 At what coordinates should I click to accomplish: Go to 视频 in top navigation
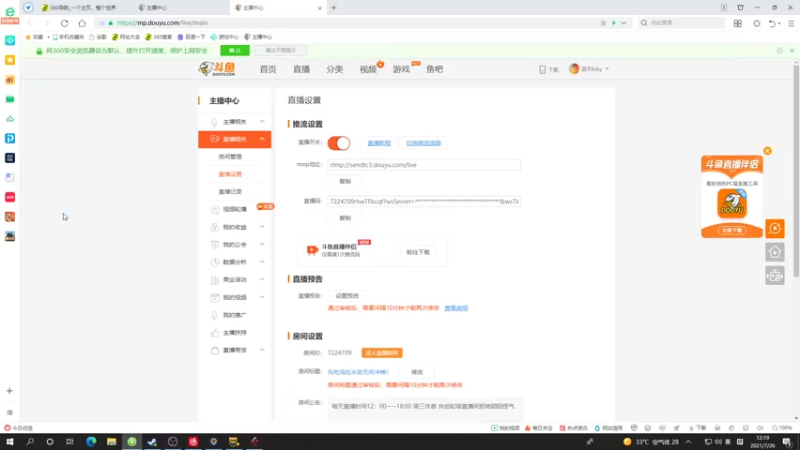click(x=368, y=69)
